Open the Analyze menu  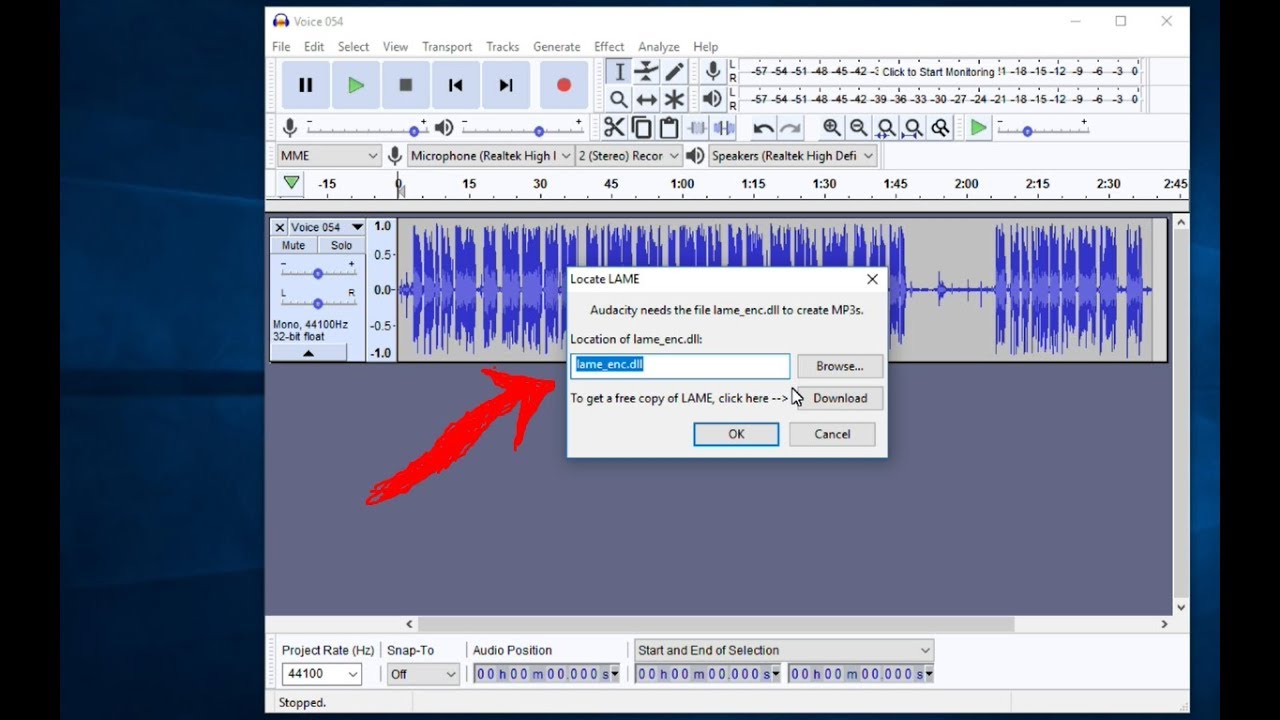[x=659, y=47]
